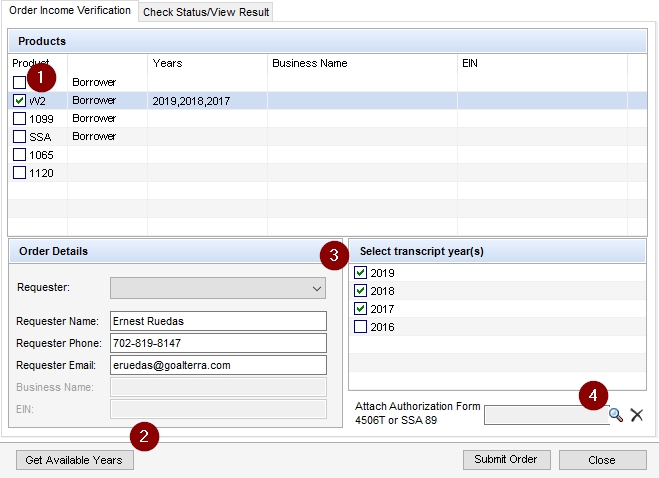The height and width of the screenshot is (478, 659).
Task: Enable the 1099 product checkbox
Action: [x=20, y=119]
